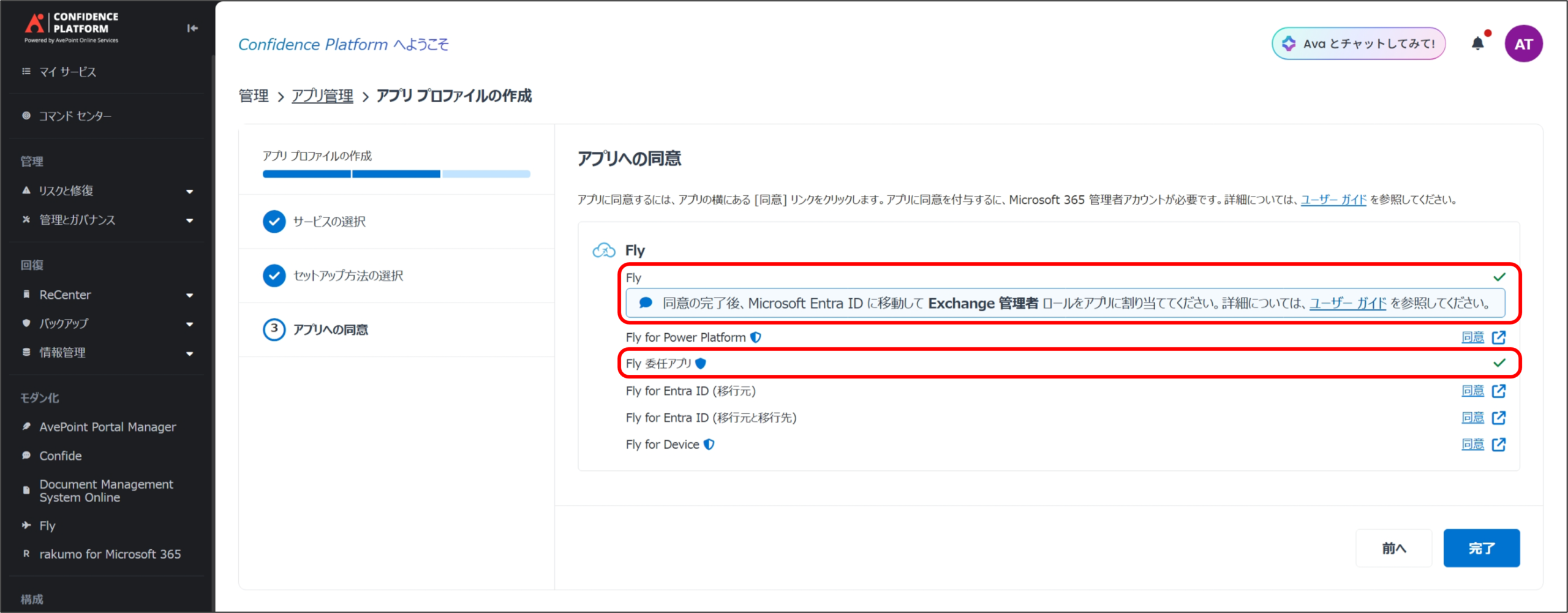Open external consent icon for Fly for Power Platform

[1499, 337]
